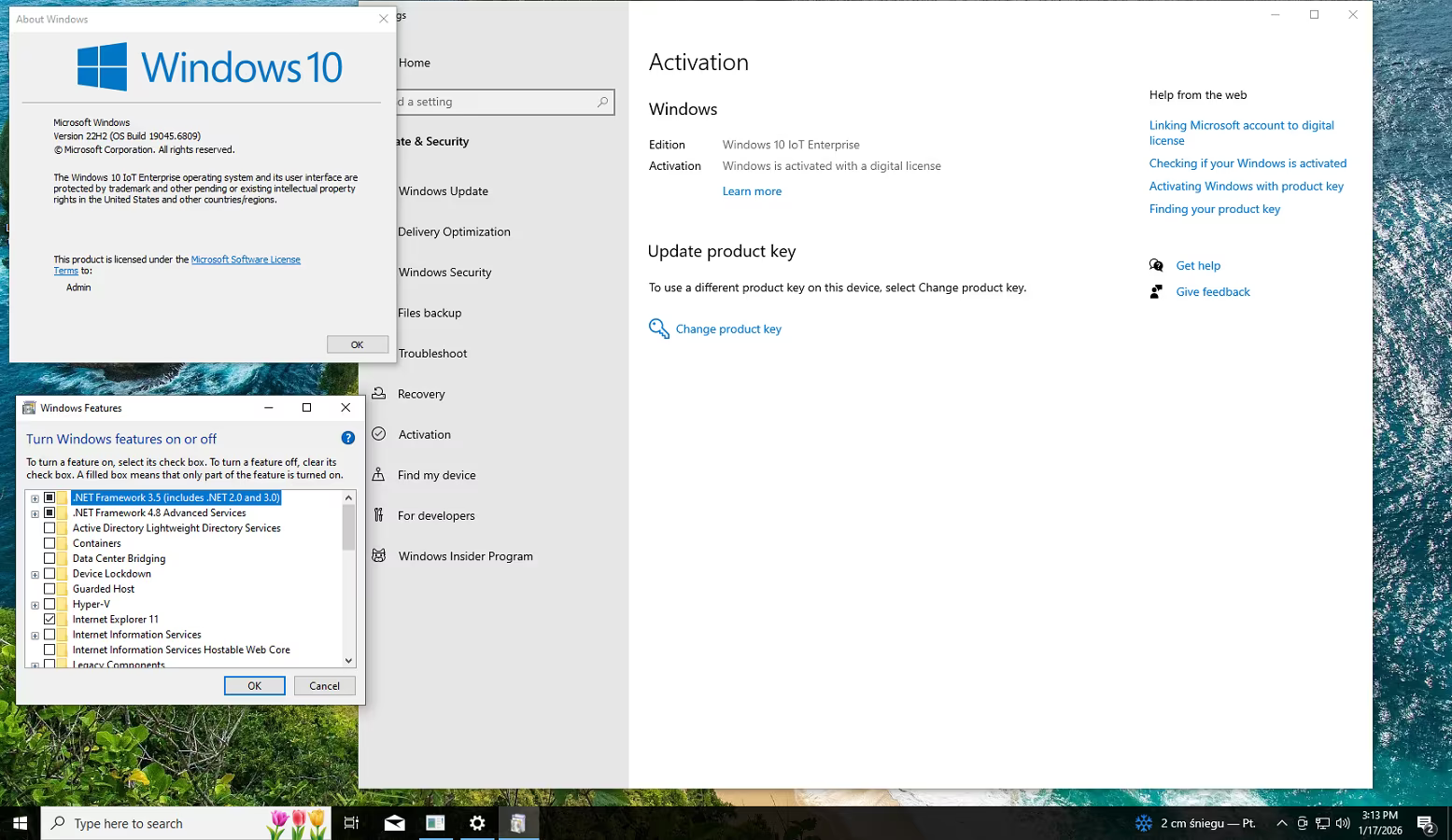Launch the Mail app from the taskbar
Viewport: 1452px width, 840px height.
395,823
